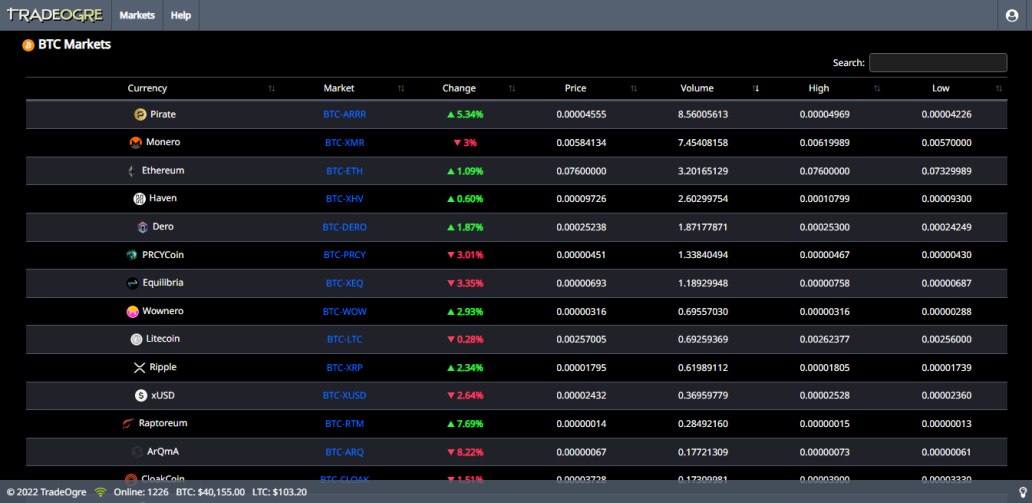Viewport: 1032px width, 503px height.
Task: Open the Help menu
Action: (181, 15)
